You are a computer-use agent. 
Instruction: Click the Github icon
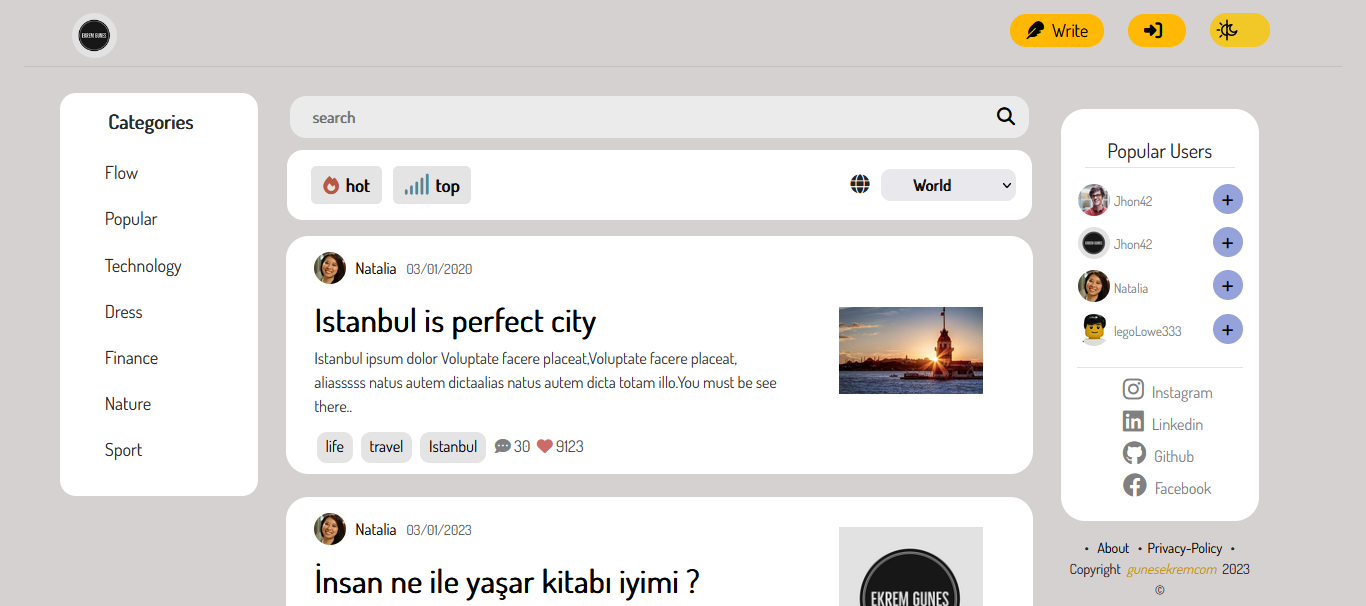1134,453
